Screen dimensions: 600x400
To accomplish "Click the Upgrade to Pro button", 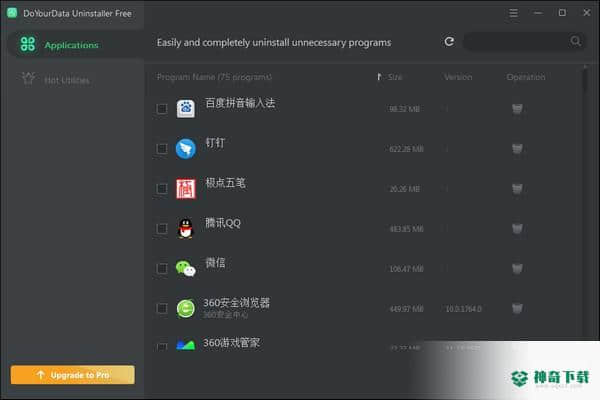I will 73,375.
